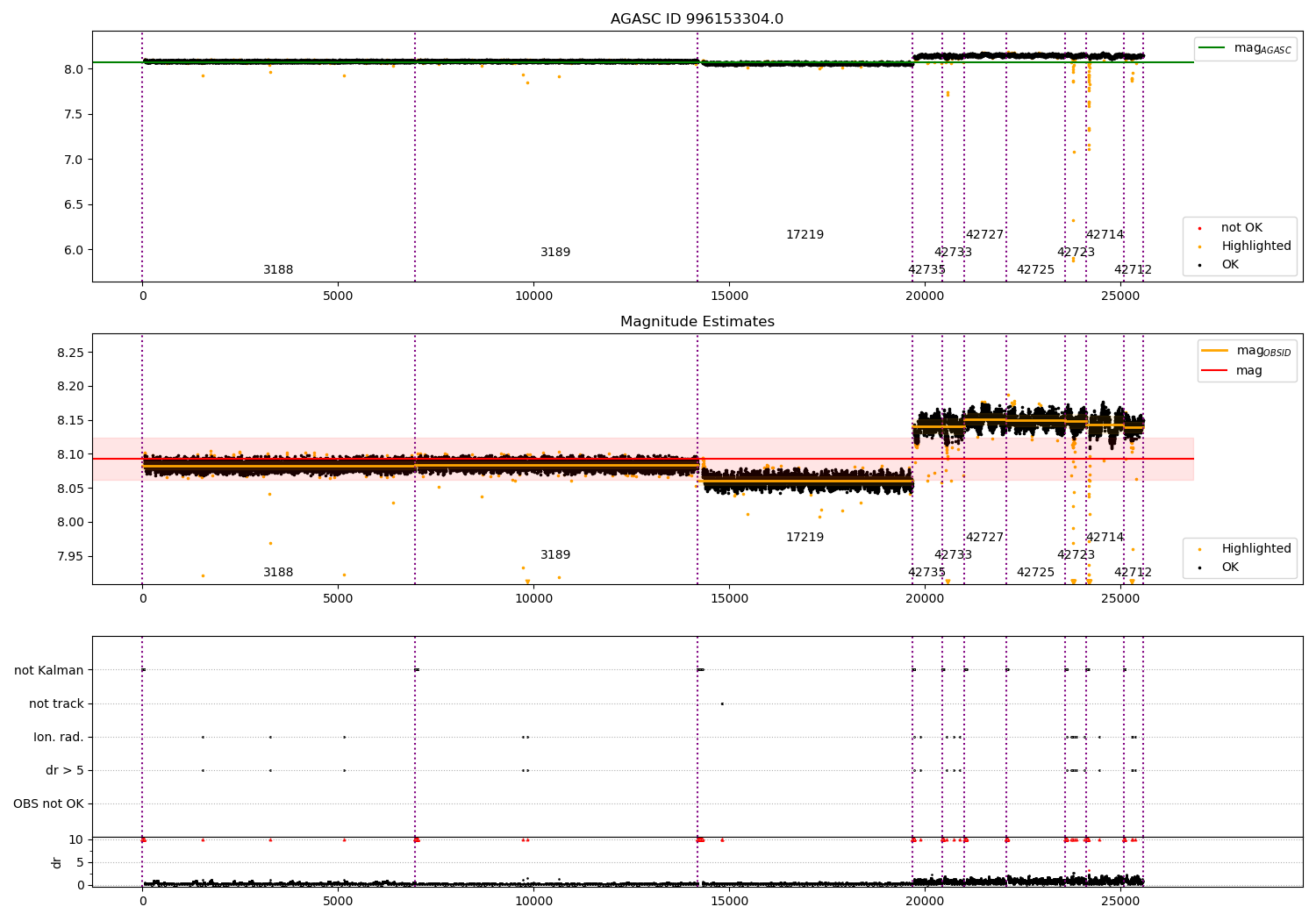The image size is (1316, 921).
Task: Click obsid label 17219 in the top plot
Action: (805, 235)
